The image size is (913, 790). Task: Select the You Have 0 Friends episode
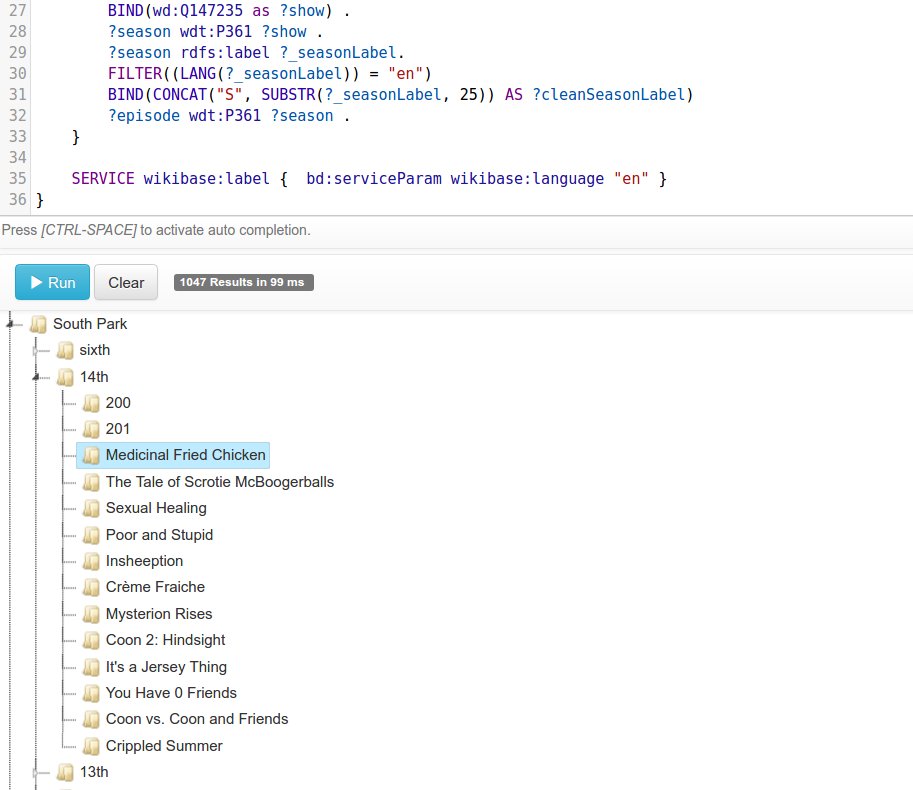(x=171, y=693)
